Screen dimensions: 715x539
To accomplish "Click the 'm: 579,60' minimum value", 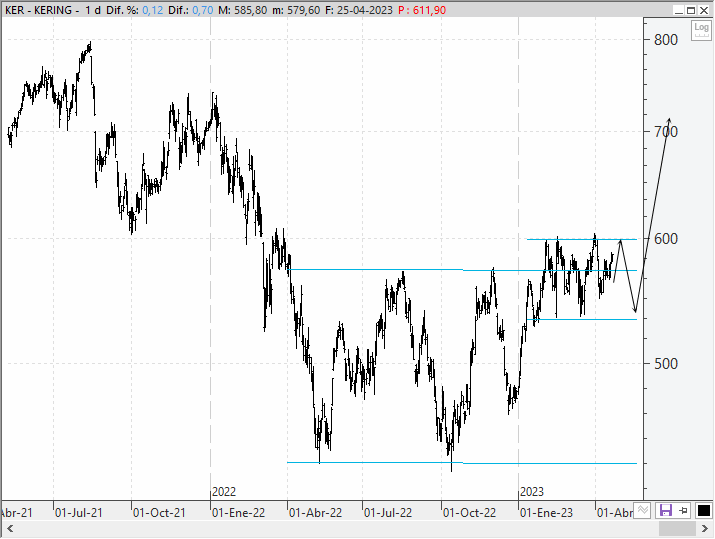I will pos(296,10).
